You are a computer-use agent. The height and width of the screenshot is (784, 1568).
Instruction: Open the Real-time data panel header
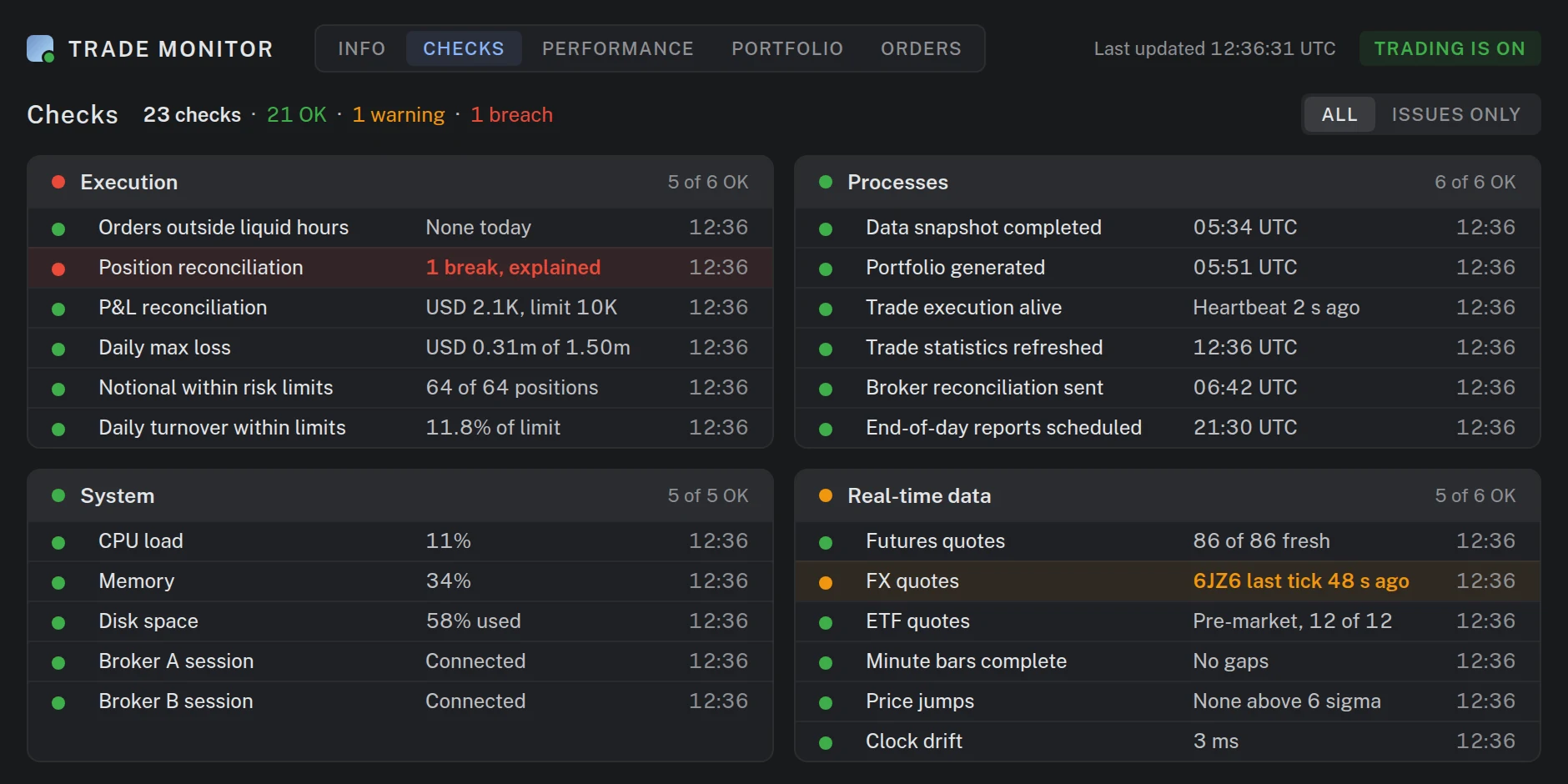click(x=1168, y=495)
